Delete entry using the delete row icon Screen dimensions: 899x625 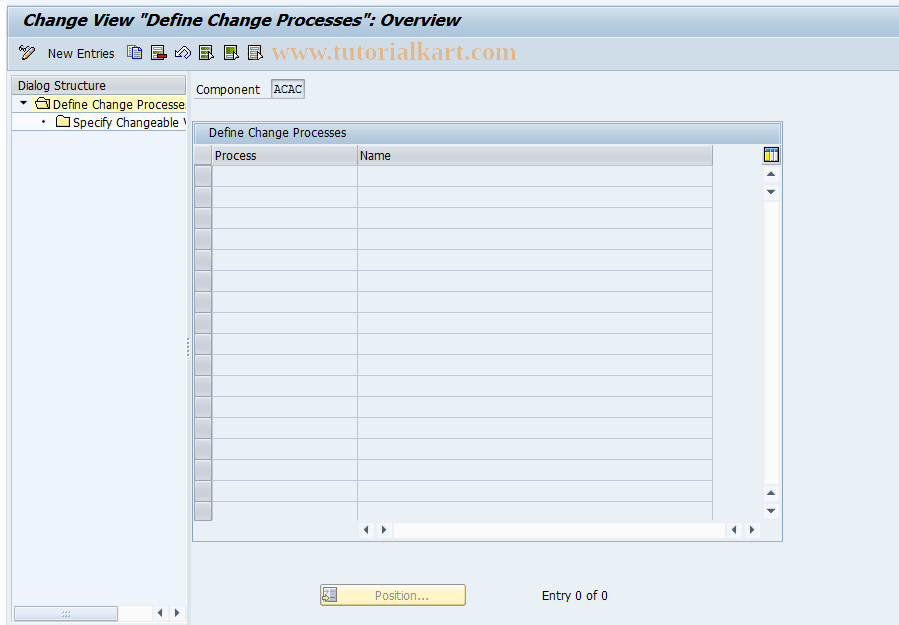(159, 53)
